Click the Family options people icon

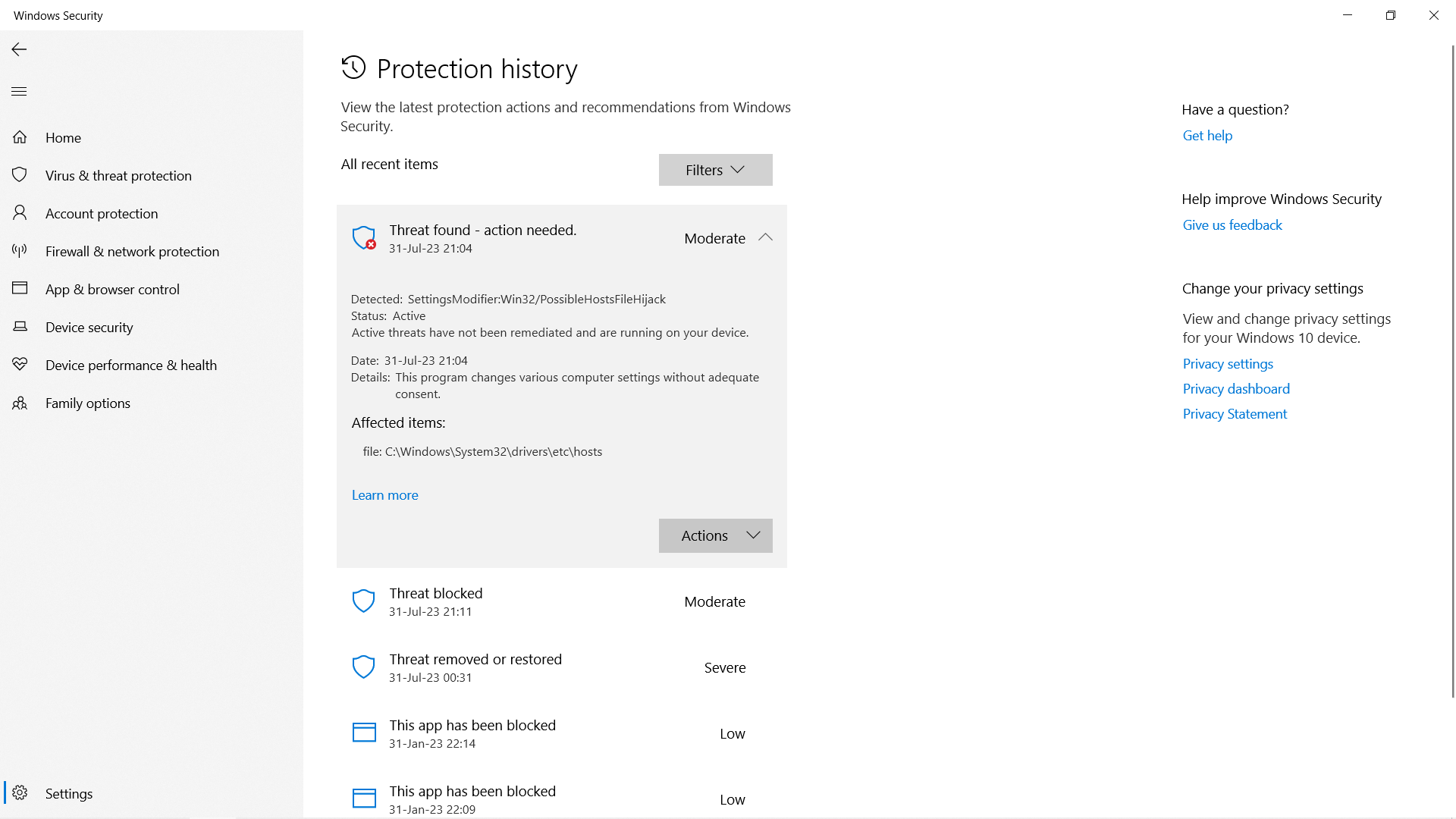[20, 403]
